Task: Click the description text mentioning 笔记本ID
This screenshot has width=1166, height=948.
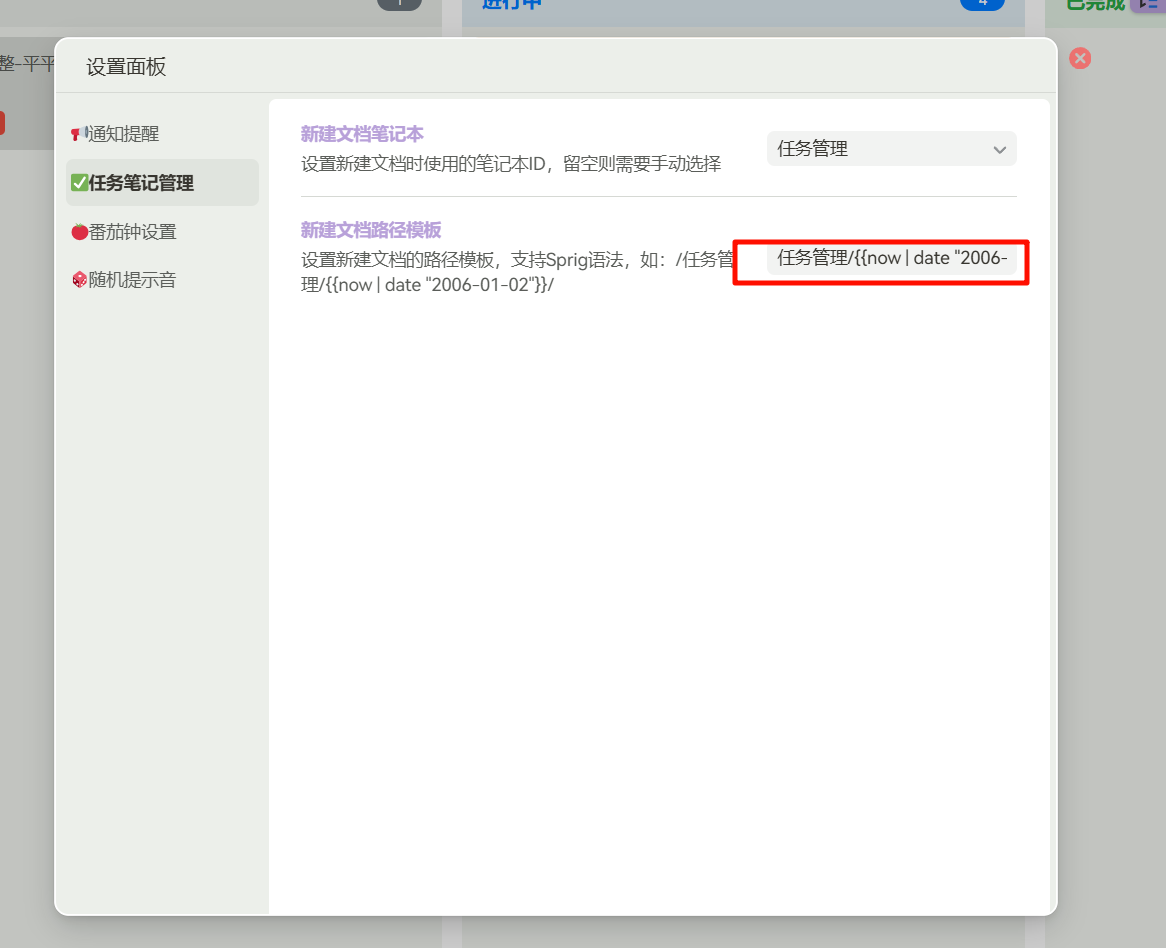Action: click(x=511, y=164)
